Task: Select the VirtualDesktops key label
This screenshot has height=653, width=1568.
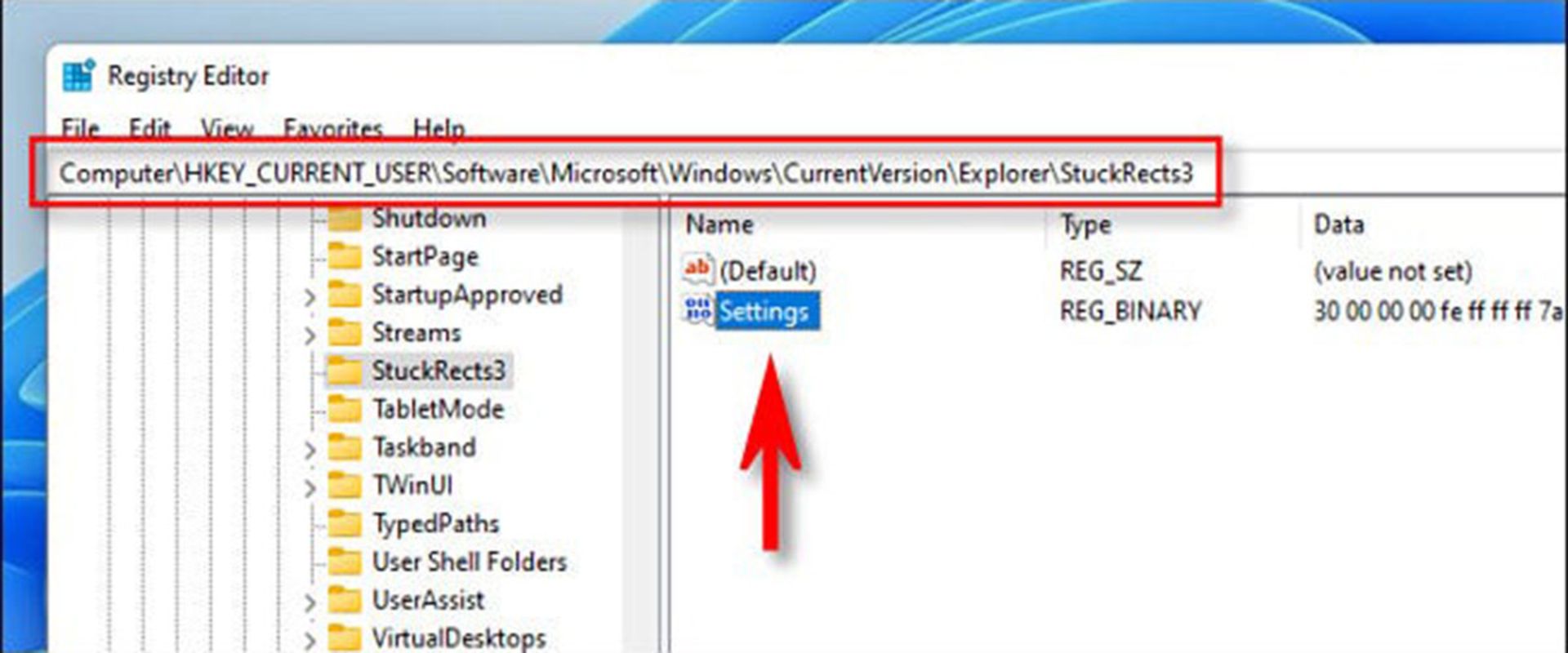Action: pyautogui.click(x=459, y=638)
